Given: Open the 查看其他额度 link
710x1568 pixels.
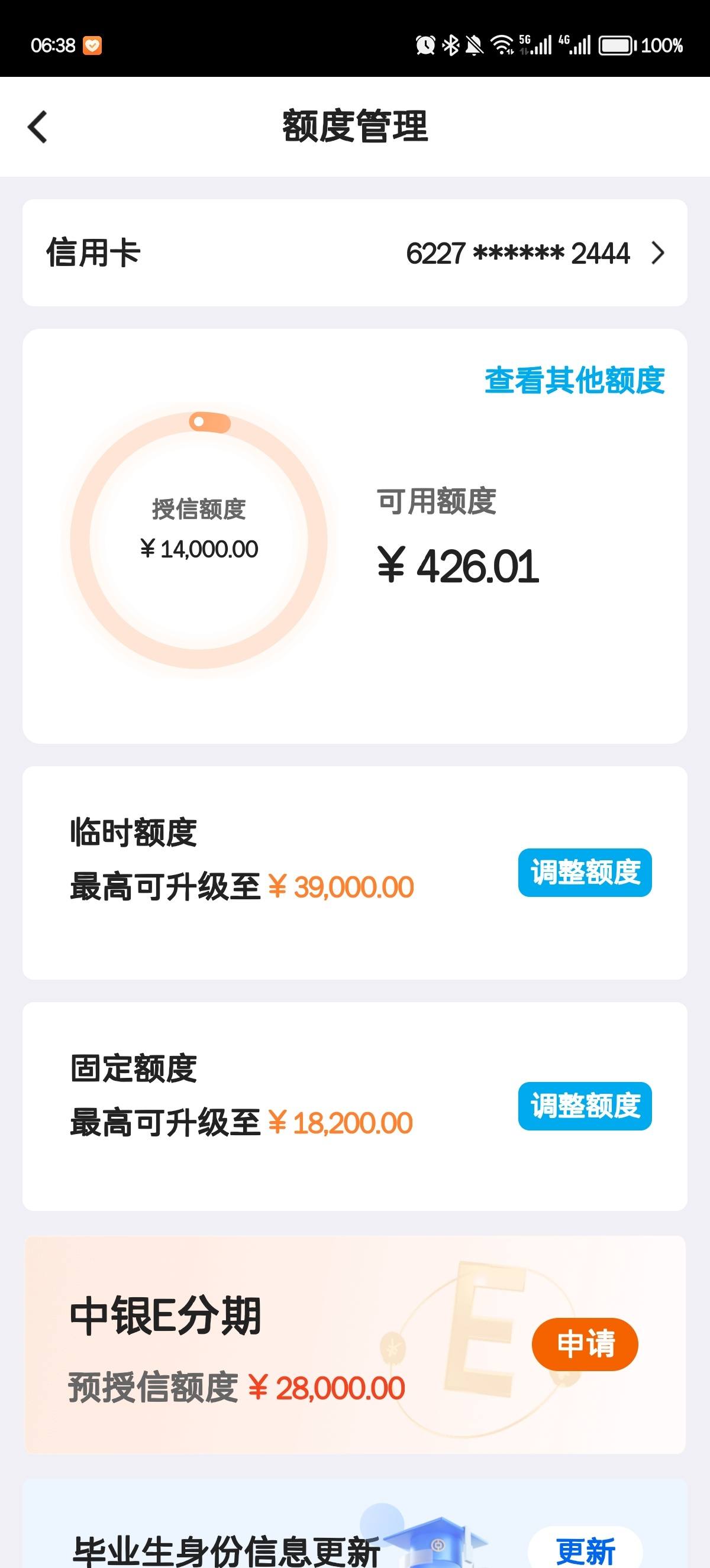Looking at the screenshot, I should pos(574,380).
